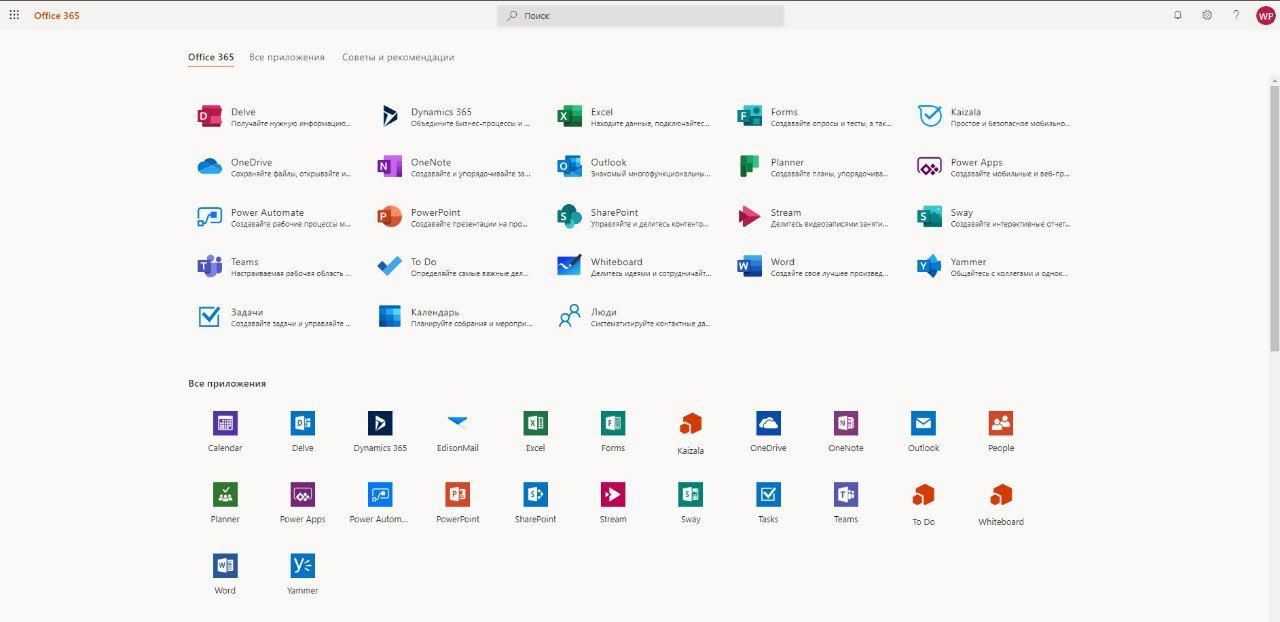Click the Calendar icon under Все приложения
Viewport: 1280px width, 622px height.
(225, 423)
